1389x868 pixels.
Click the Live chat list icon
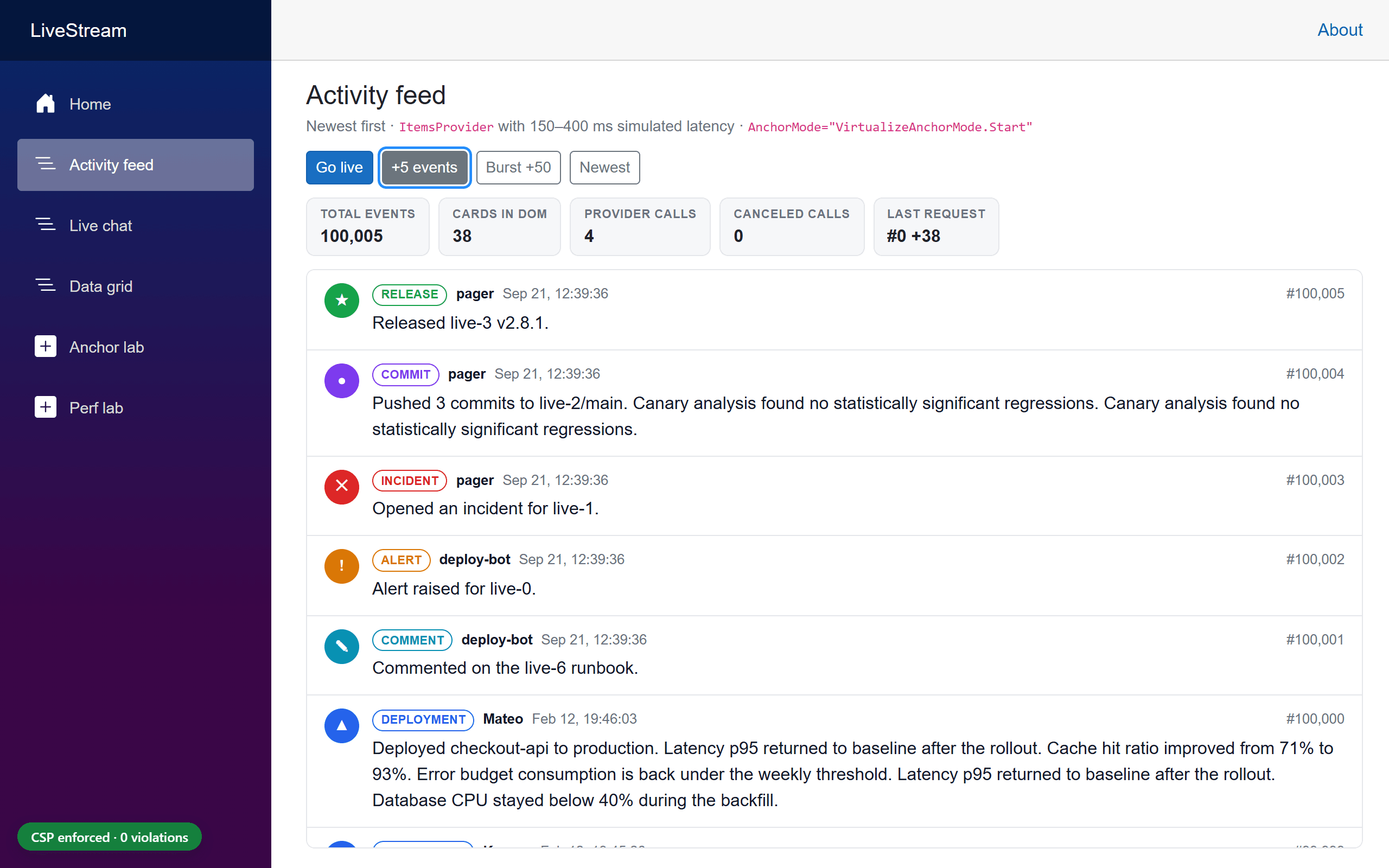(46, 226)
